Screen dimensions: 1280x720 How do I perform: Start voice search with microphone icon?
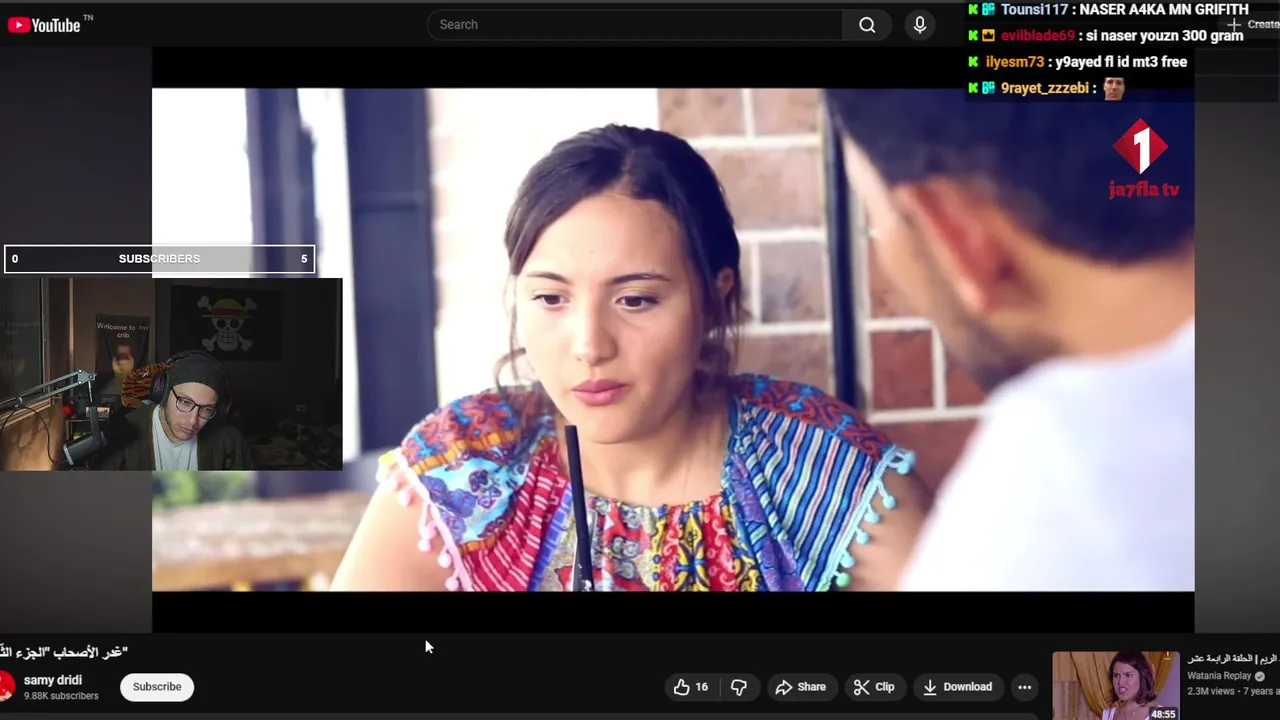(x=920, y=25)
